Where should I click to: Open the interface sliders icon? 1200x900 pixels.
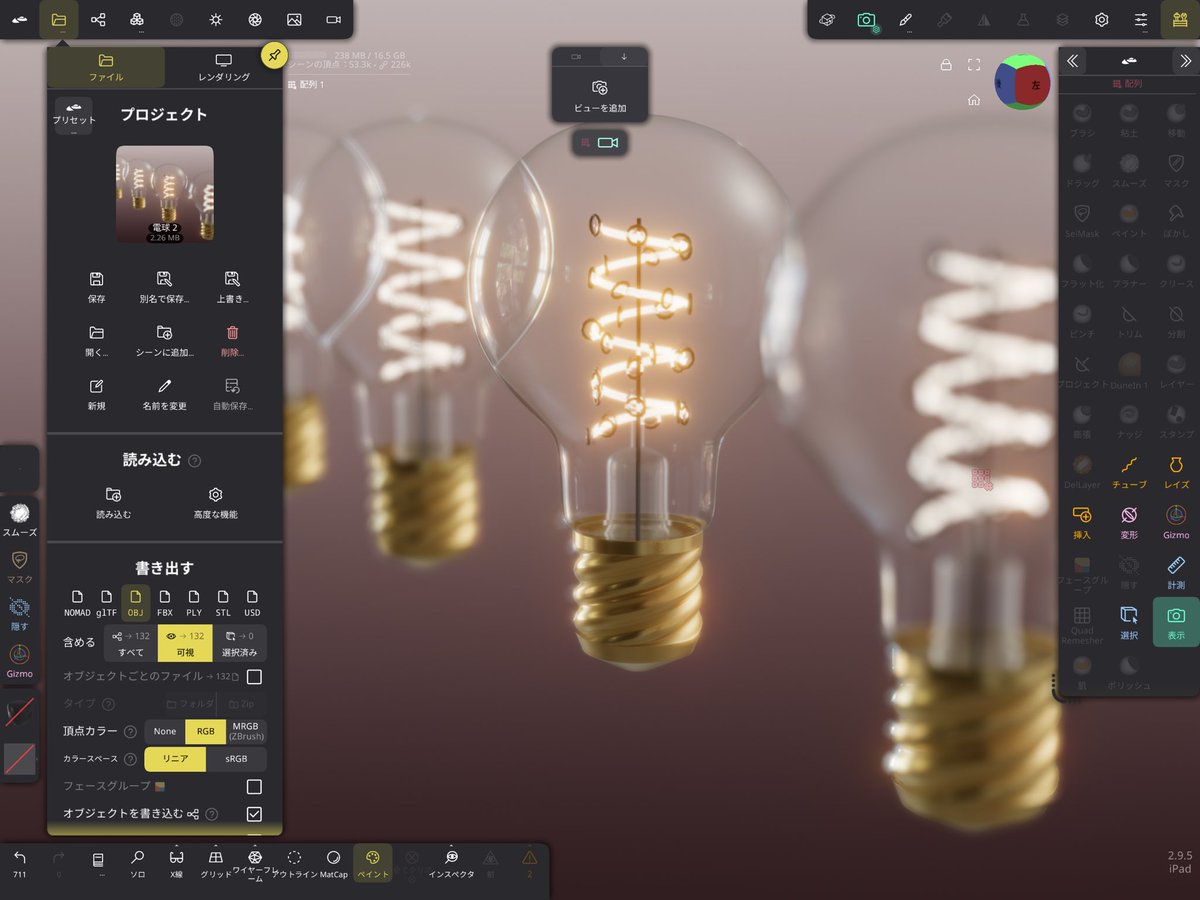pos(1141,19)
